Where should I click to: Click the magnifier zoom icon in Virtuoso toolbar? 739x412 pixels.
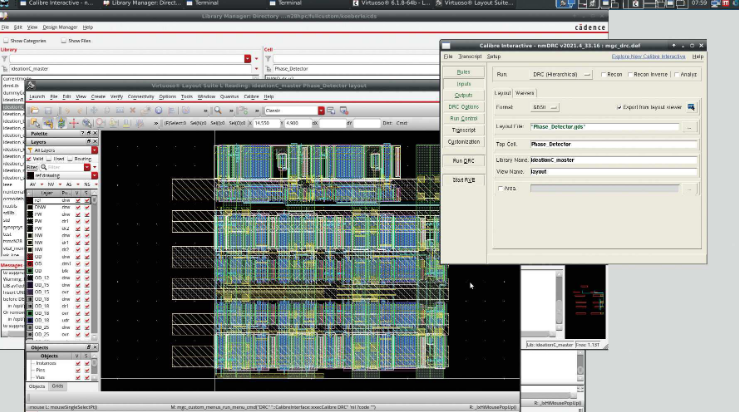click(218, 110)
